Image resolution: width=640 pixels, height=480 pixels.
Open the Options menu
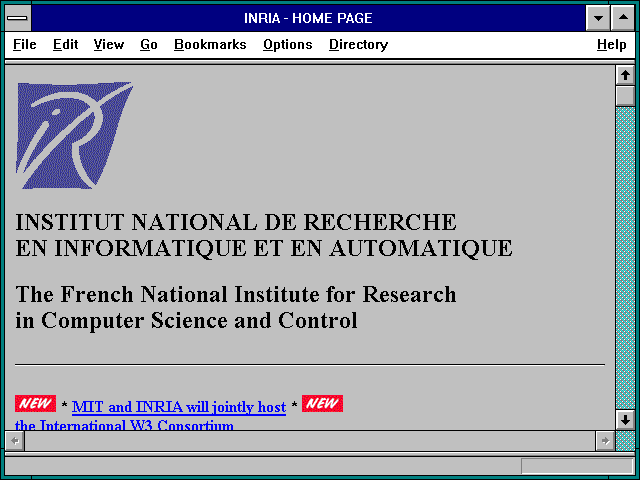[x=288, y=44]
